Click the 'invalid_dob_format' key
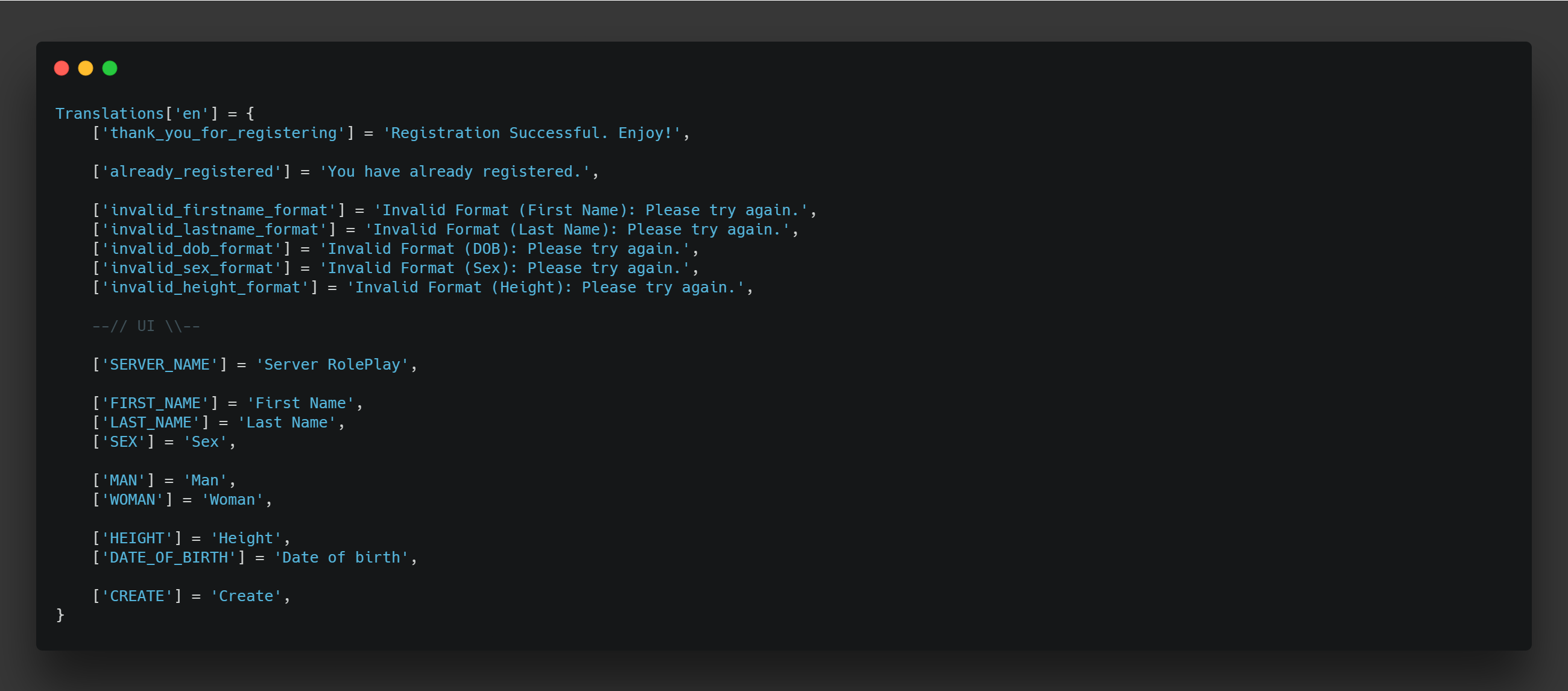 (191, 249)
